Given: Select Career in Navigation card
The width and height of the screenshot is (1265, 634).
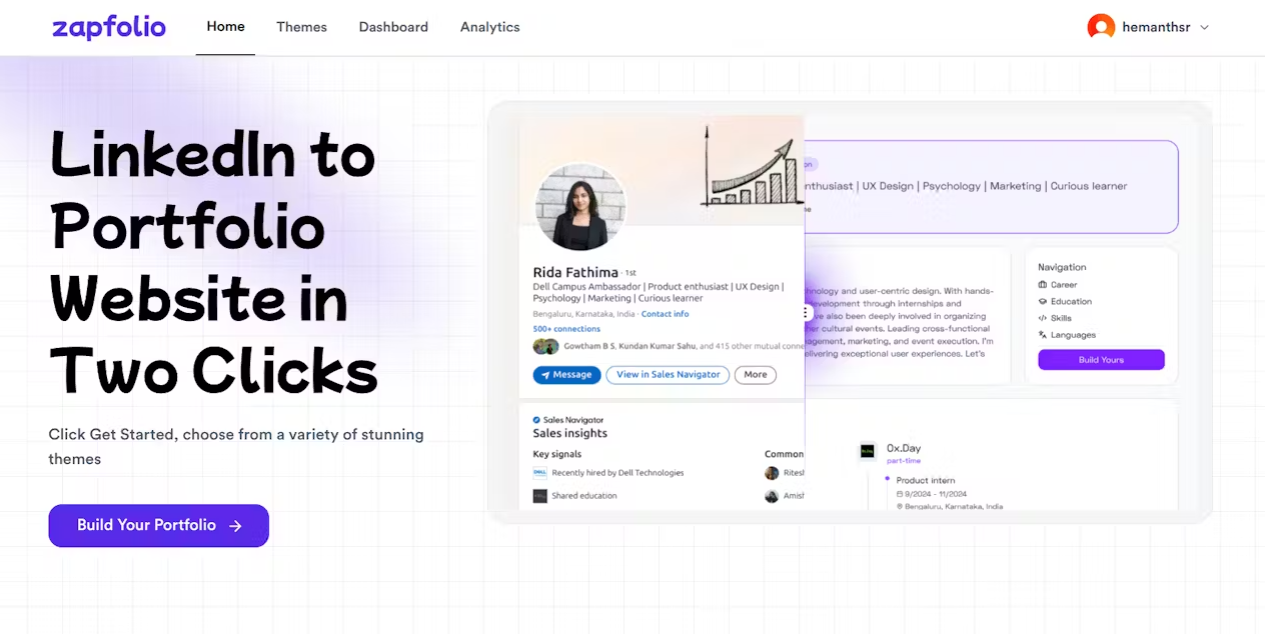Looking at the screenshot, I should (x=1064, y=285).
